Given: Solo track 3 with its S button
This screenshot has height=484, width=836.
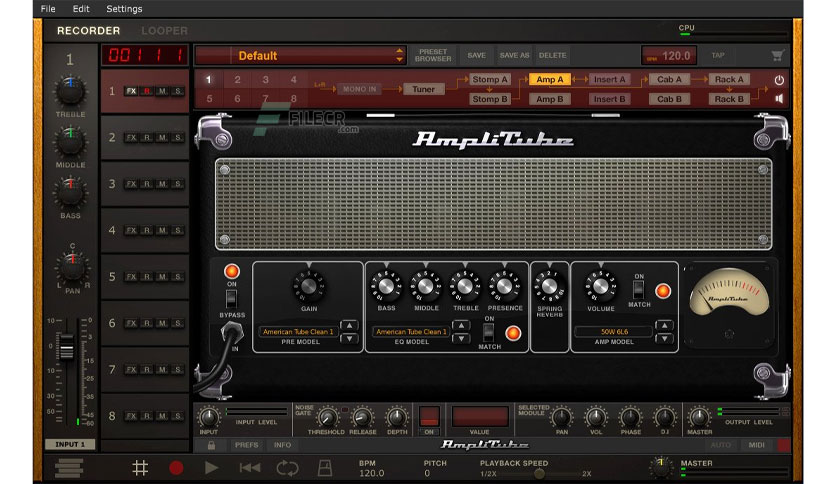Looking at the screenshot, I should click(x=178, y=184).
